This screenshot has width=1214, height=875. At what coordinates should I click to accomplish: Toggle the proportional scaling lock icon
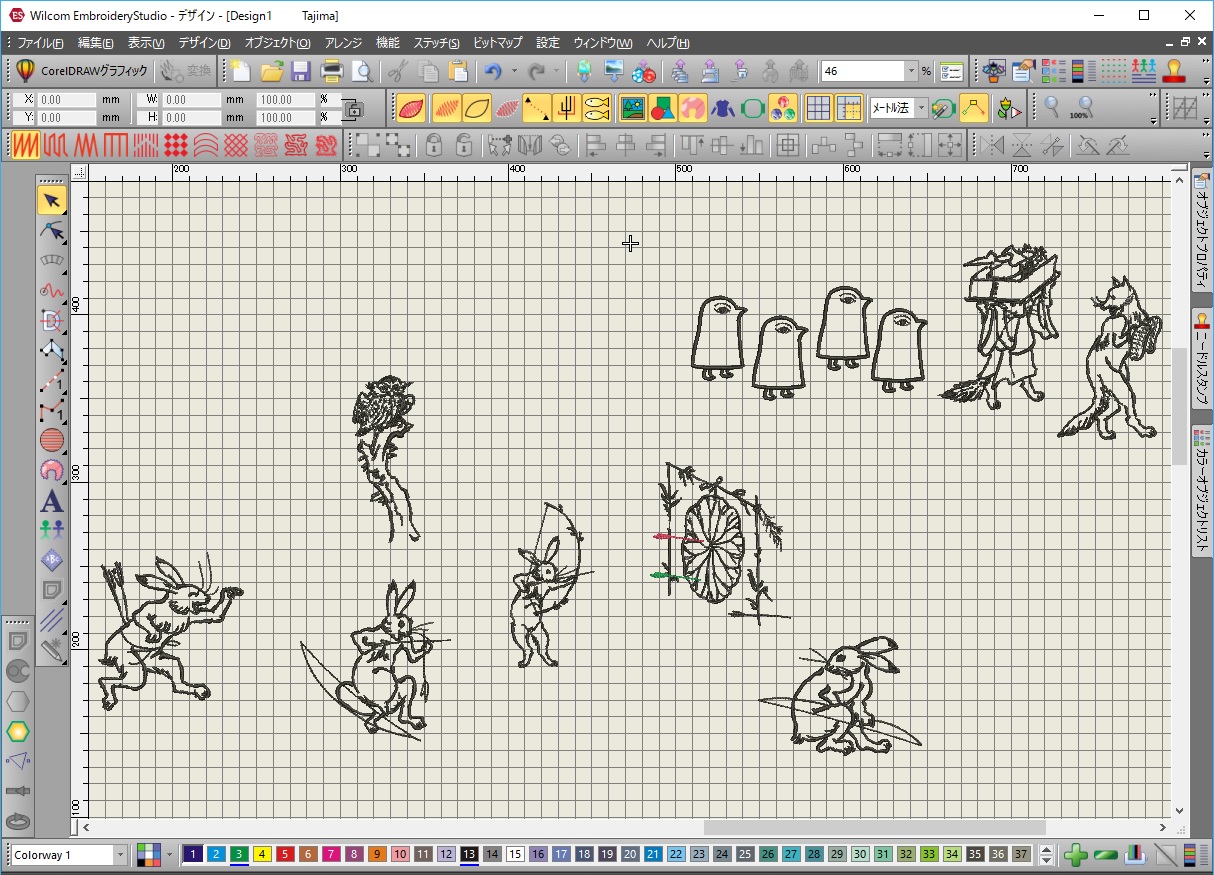point(353,109)
